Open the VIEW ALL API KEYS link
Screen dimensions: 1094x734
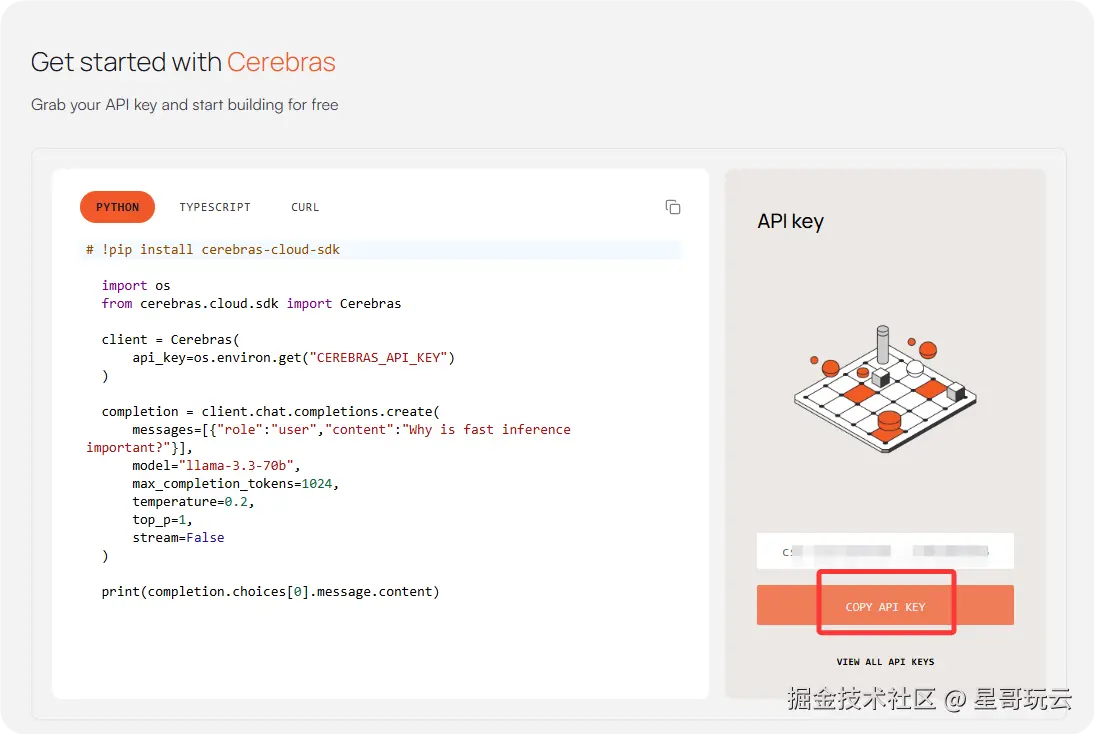pyautogui.click(x=885, y=661)
